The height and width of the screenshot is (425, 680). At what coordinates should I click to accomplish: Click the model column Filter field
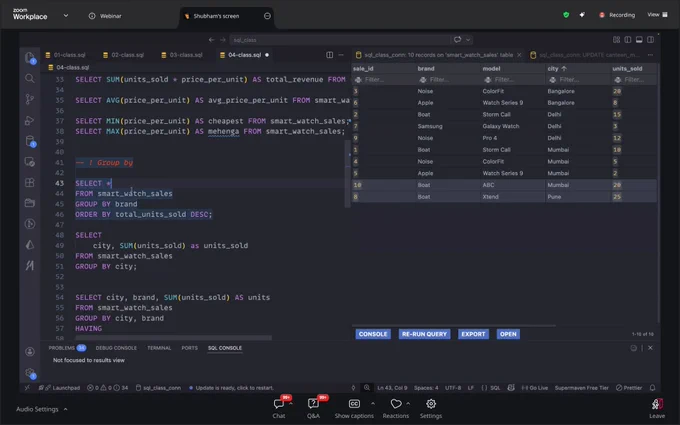pyautogui.click(x=513, y=80)
